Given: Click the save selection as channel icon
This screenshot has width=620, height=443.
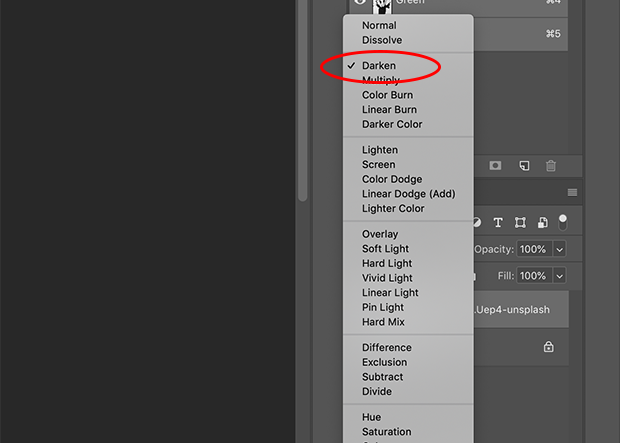Looking at the screenshot, I should pyautogui.click(x=495, y=165).
